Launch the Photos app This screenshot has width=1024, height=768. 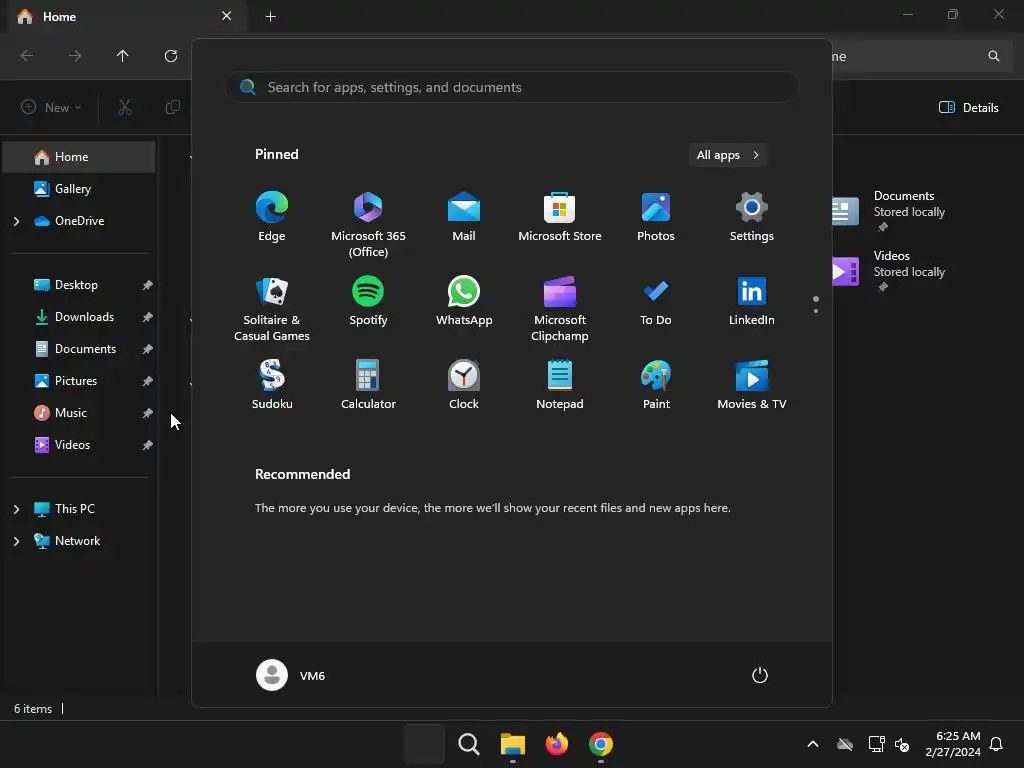[x=656, y=217]
